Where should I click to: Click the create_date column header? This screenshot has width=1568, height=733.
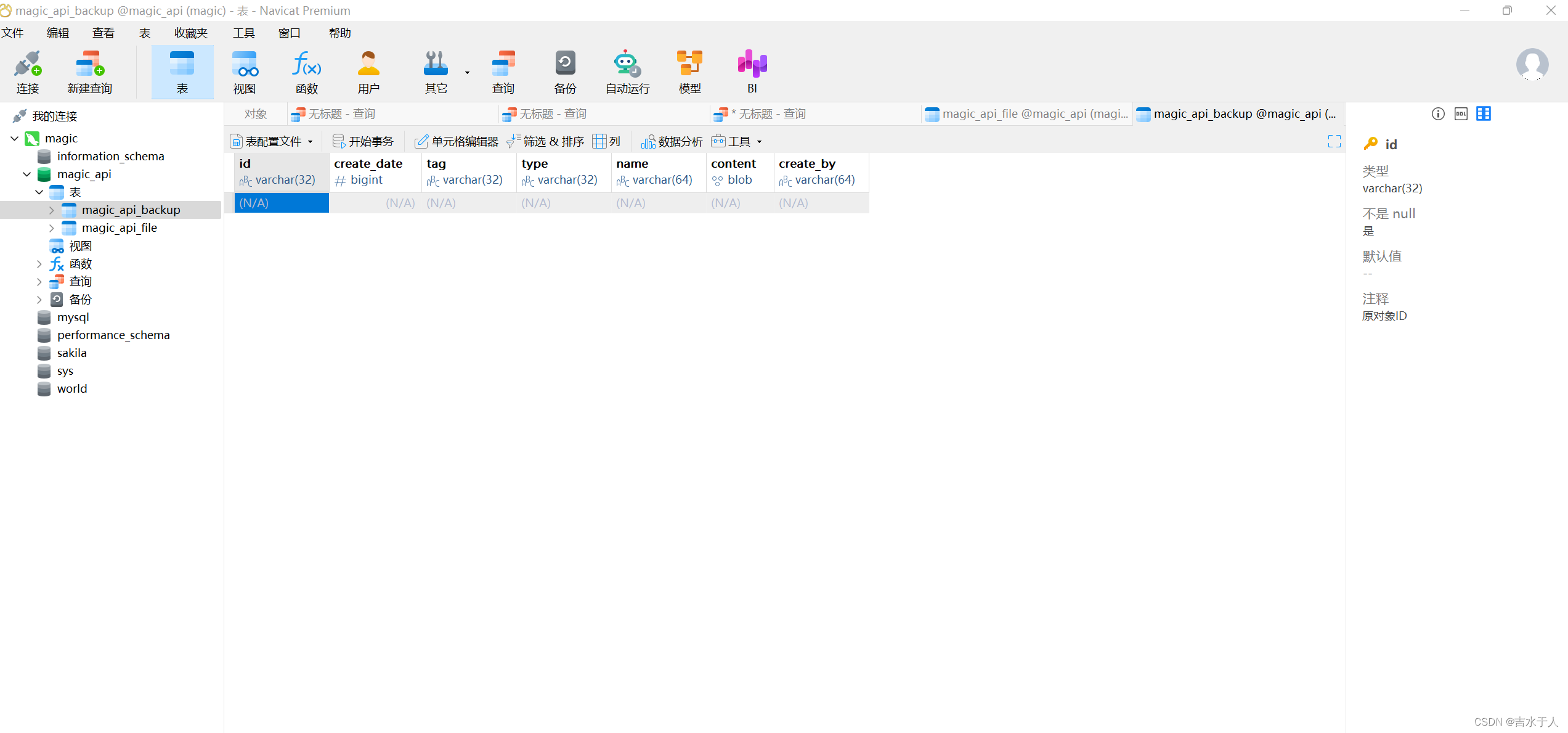(x=368, y=164)
